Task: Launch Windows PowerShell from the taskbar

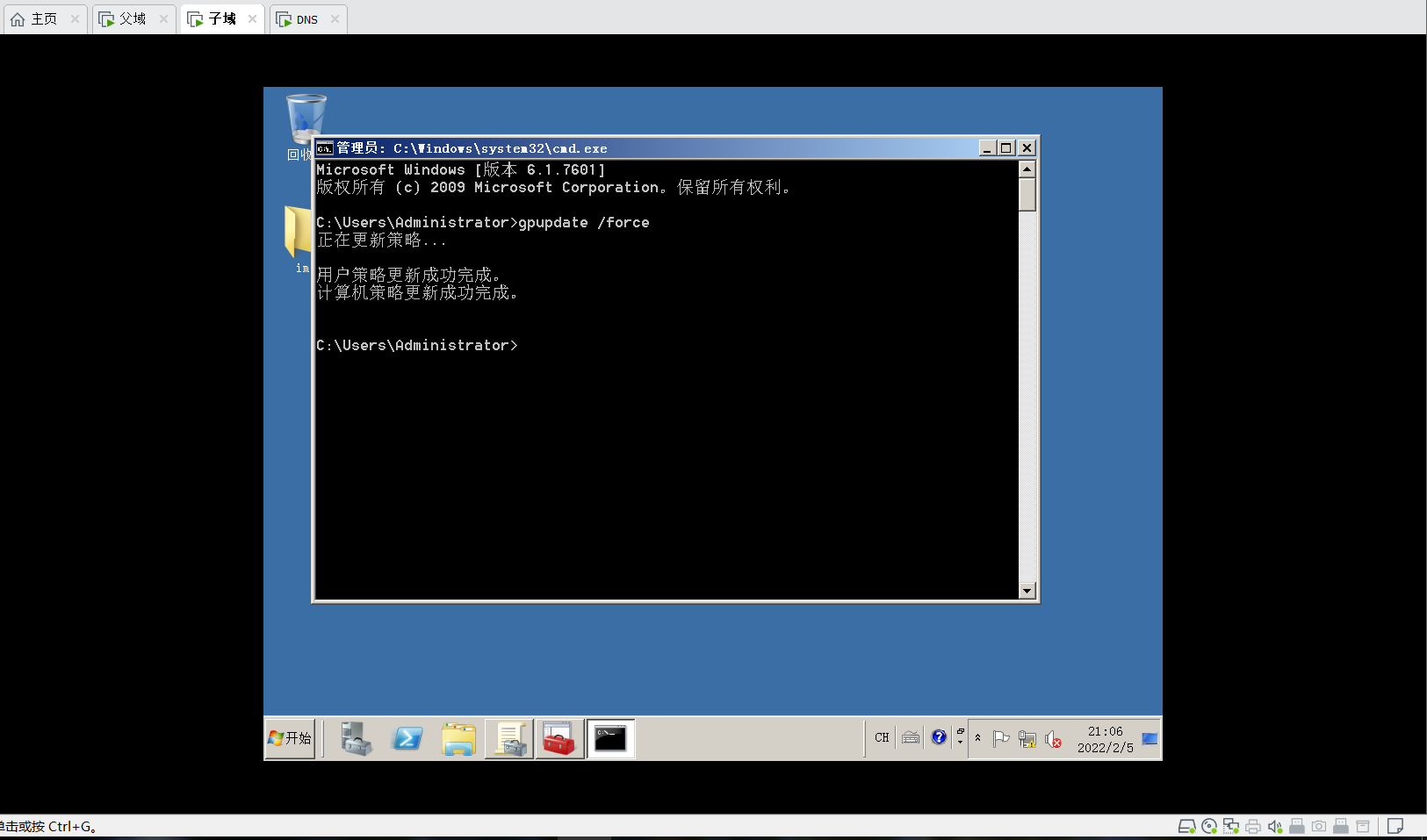Action: (407, 738)
